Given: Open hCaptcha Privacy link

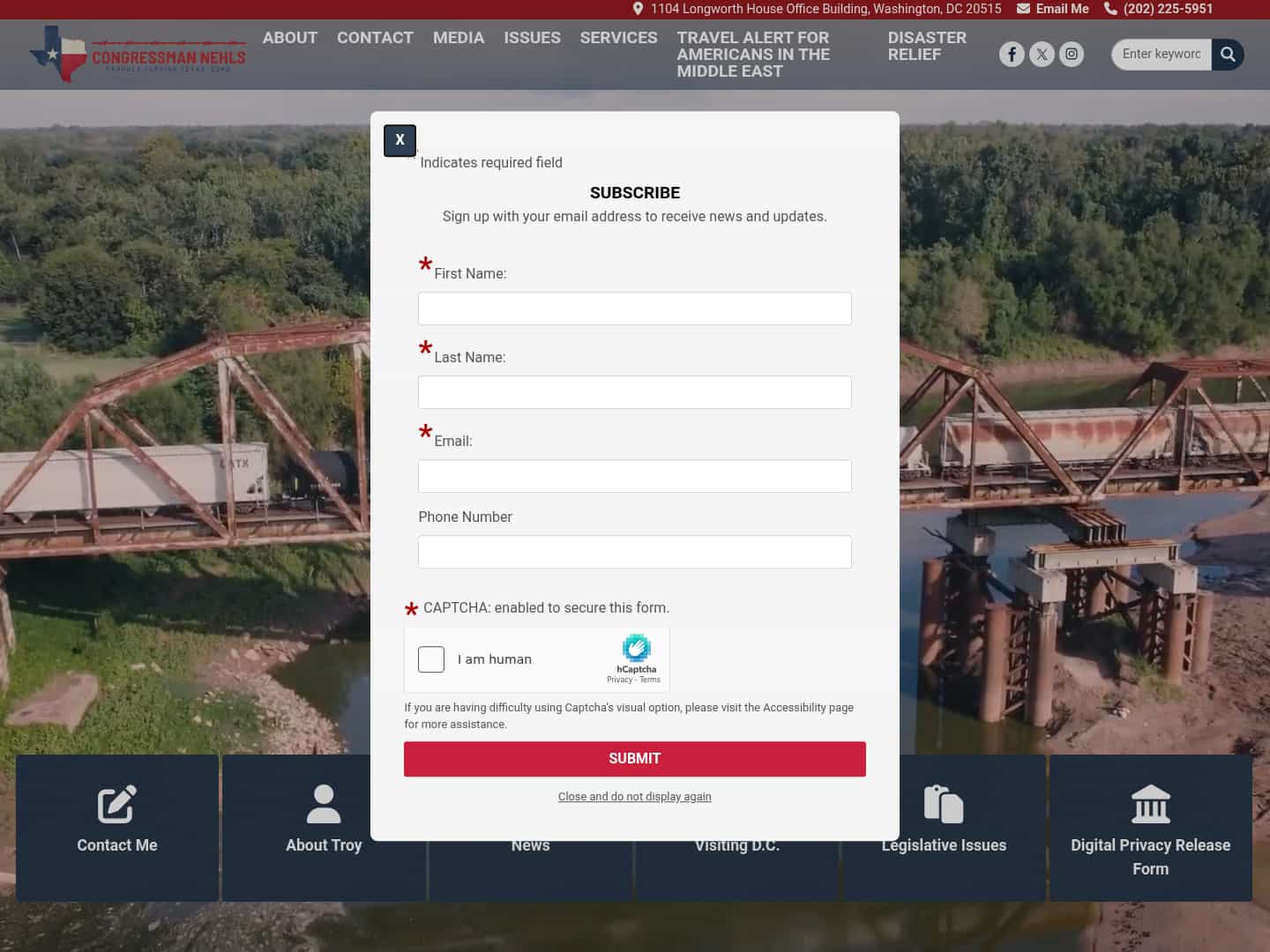Looking at the screenshot, I should pyautogui.click(x=619, y=680).
